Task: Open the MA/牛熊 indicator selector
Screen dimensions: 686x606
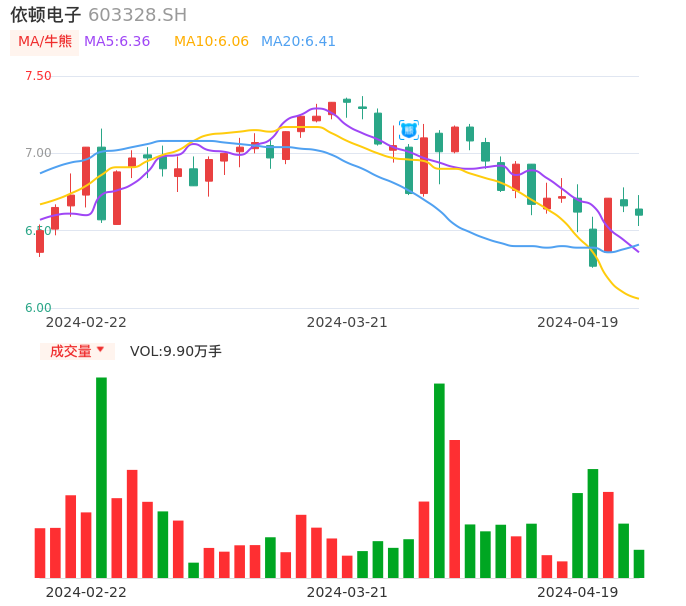Action: (x=45, y=42)
